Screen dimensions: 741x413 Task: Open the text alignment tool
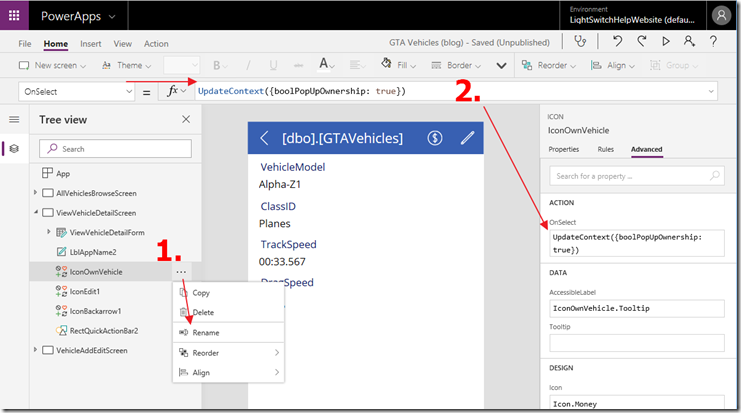click(x=357, y=65)
